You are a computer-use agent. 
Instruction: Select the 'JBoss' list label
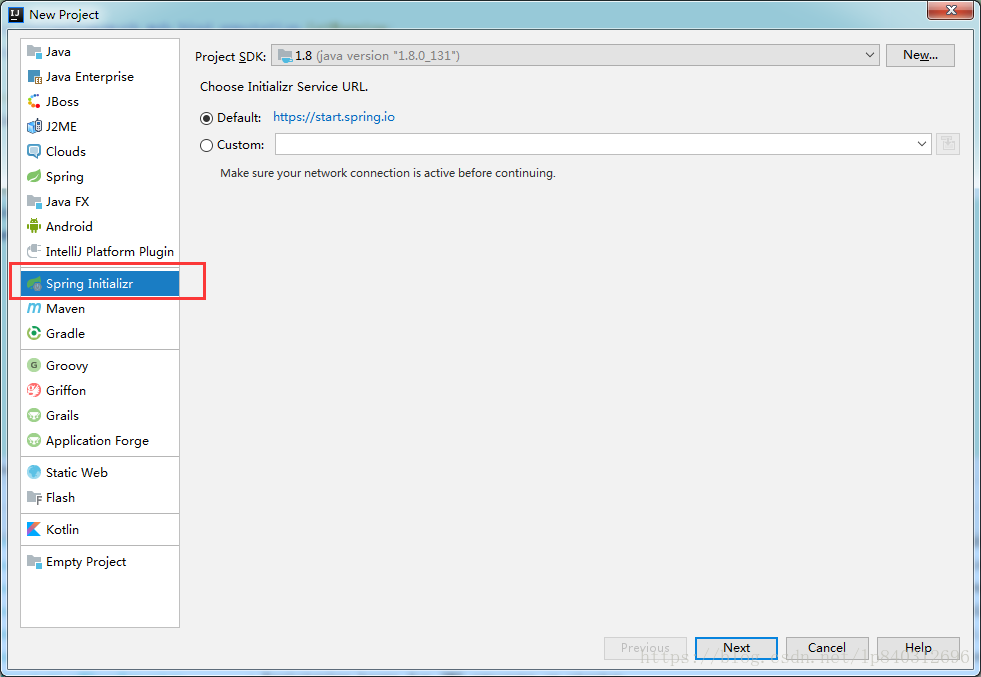coord(62,101)
